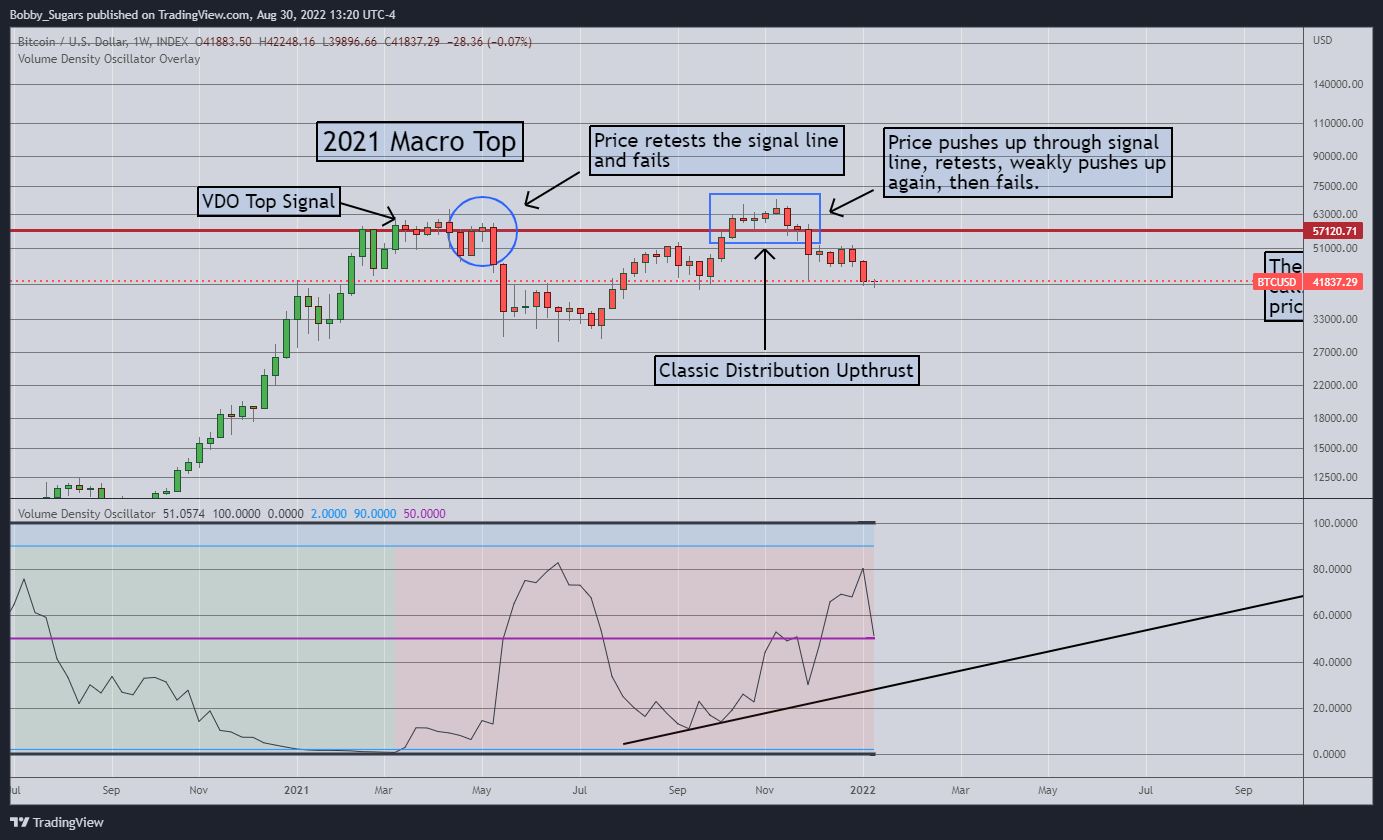This screenshot has height=840, width=1383.
Task: Click the 33000.00 price axis label
Action: 1335,319
